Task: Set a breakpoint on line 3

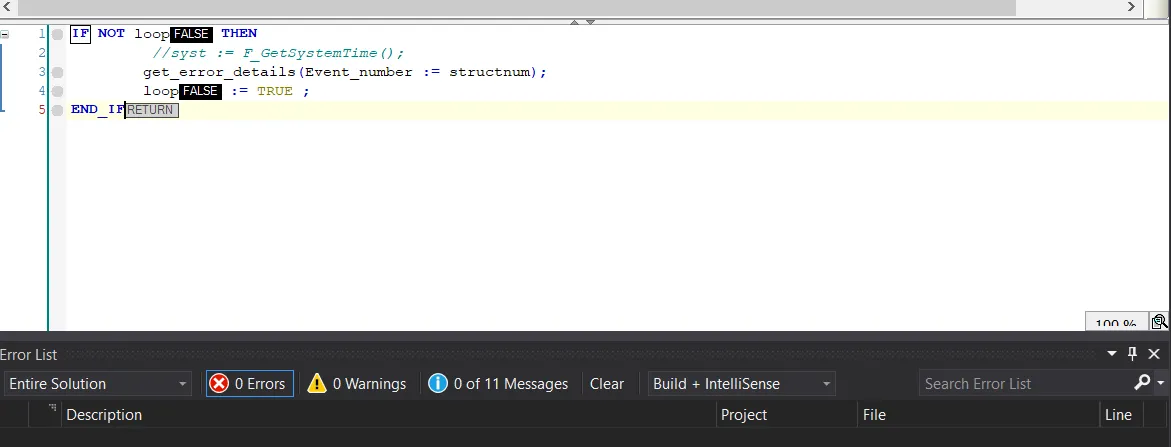Action: click(x=58, y=72)
